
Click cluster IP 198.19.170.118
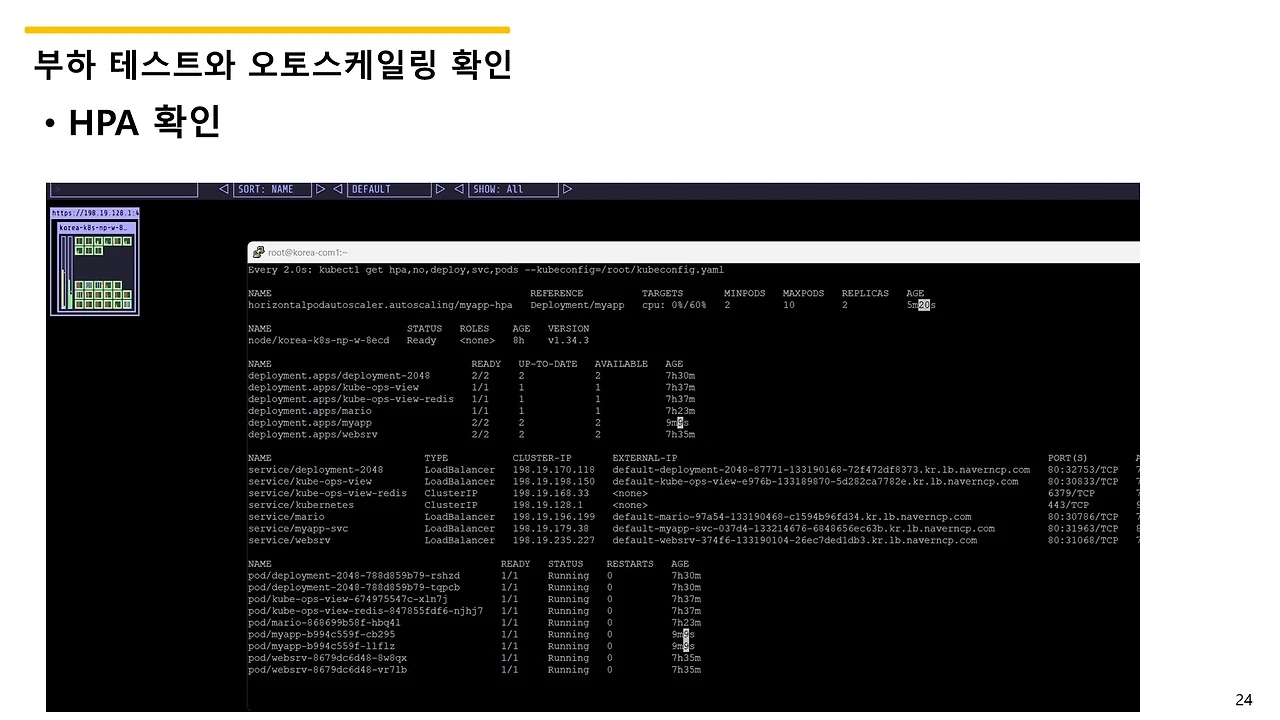[554, 470]
